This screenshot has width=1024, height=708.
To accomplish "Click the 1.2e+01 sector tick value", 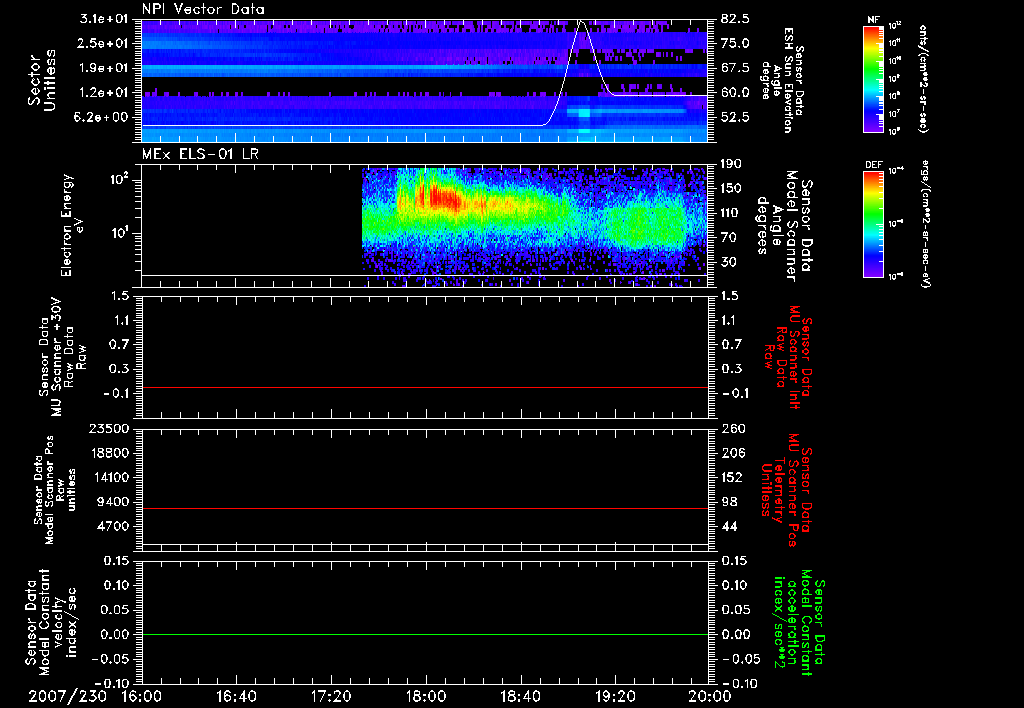I will tap(105, 93).
